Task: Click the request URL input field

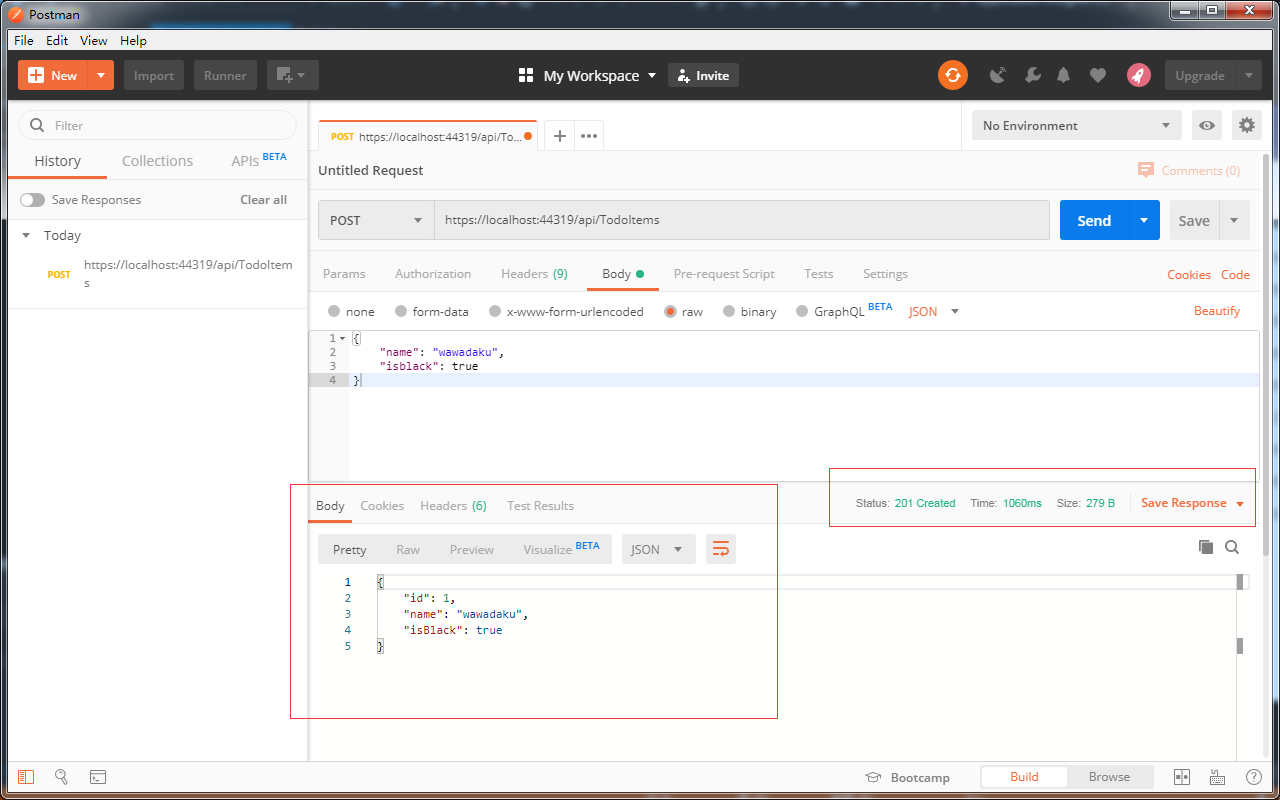Action: tap(741, 220)
